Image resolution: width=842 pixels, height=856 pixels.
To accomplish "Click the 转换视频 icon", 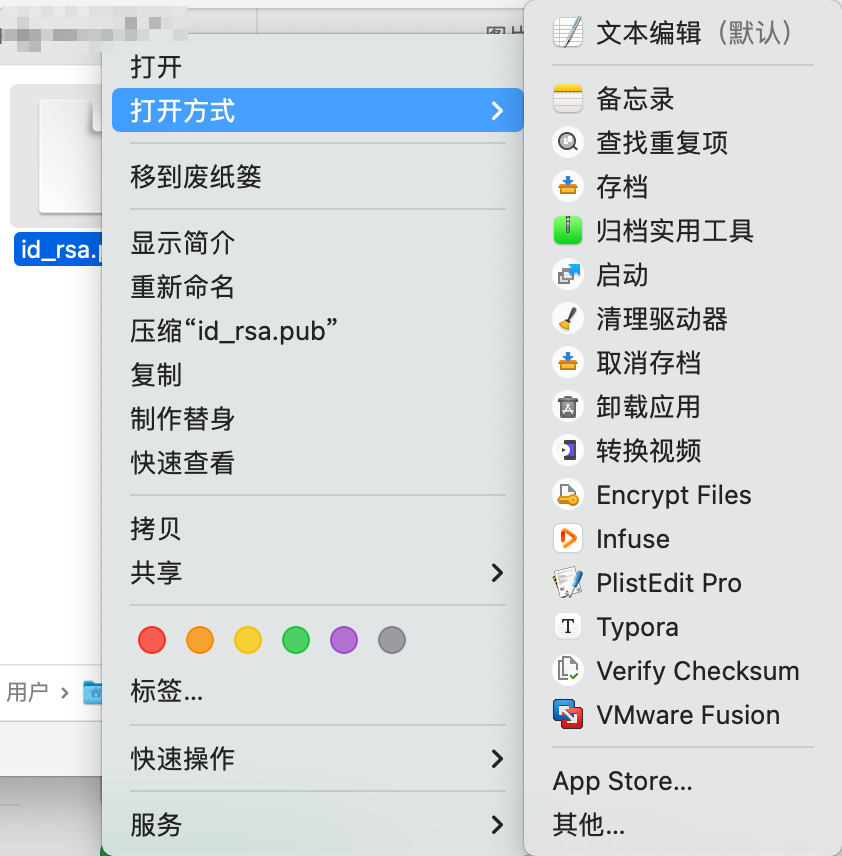I will (568, 451).
